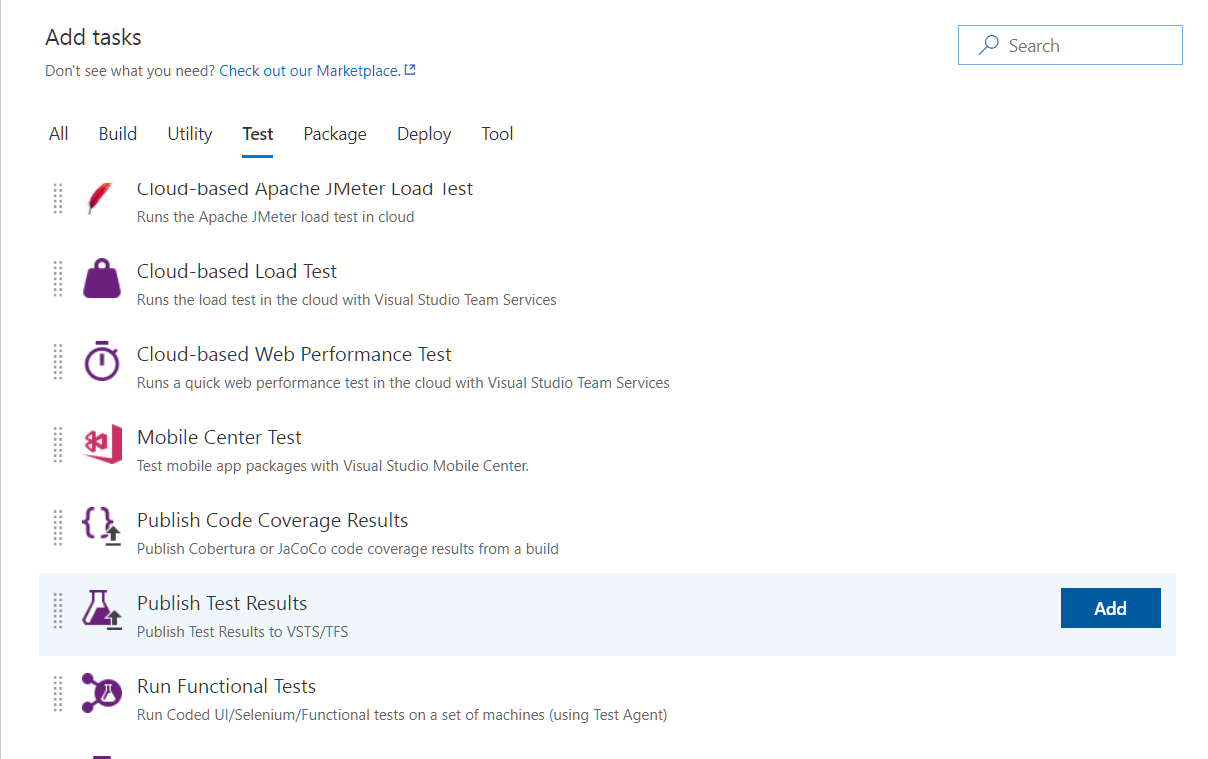Screen dimensions: 1208x759
Task: Grab the drag handle for Publish Test Results
Action: [58, 610]
